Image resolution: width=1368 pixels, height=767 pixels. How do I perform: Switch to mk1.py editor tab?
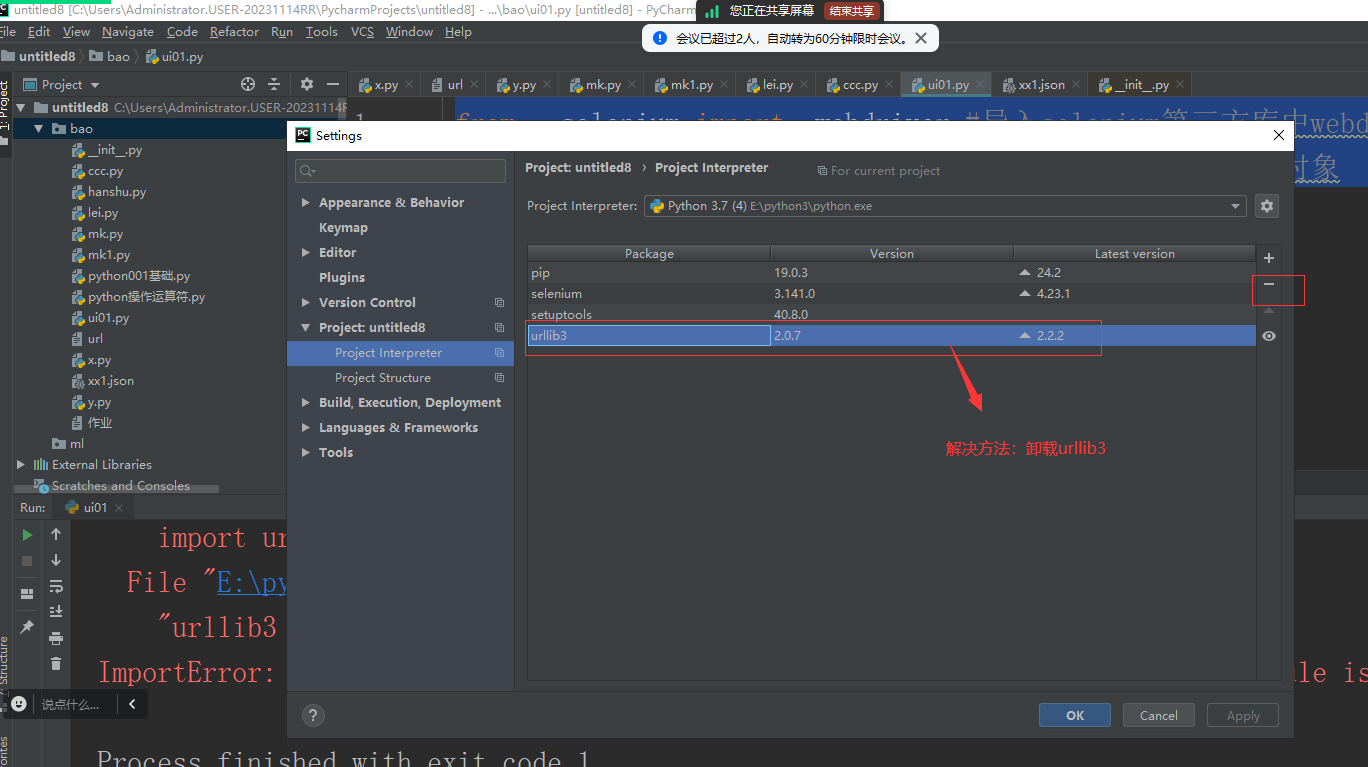click(692, 85)
